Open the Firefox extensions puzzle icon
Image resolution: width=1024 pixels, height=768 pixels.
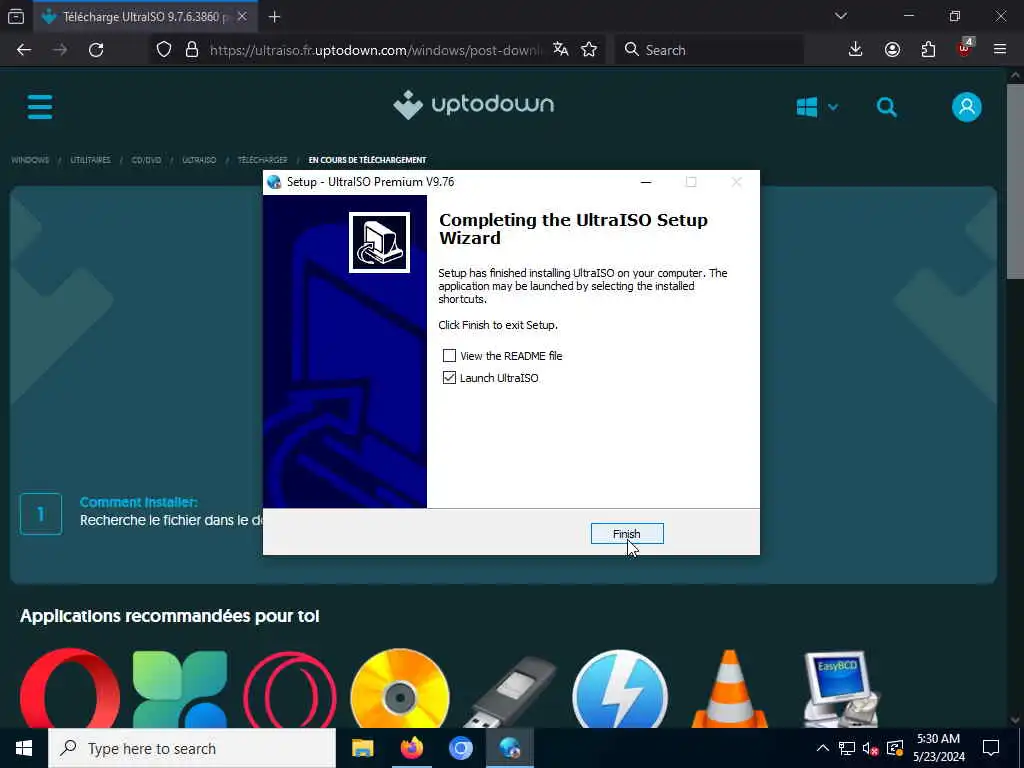tap(928, 50)
